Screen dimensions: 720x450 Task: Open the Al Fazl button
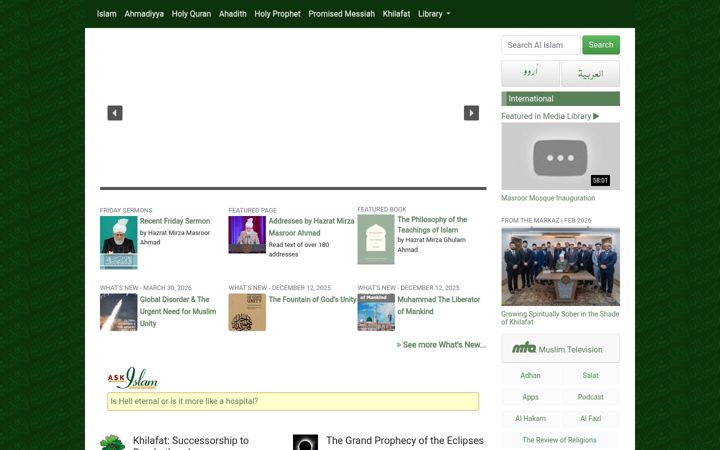click(591, 419)
